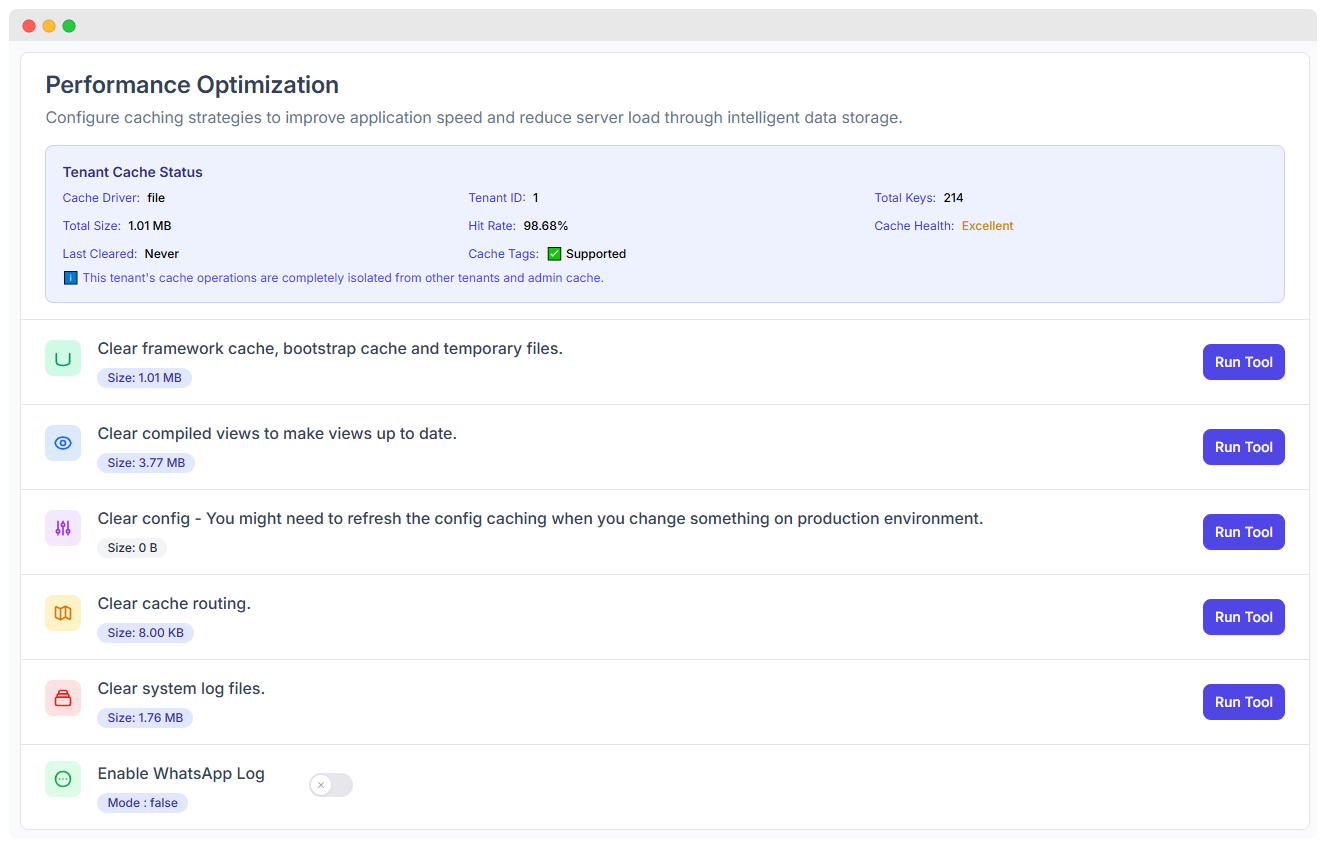Click the Size 1.01 MB badge
1326x848 pixels.
click(x=144, y=377)
